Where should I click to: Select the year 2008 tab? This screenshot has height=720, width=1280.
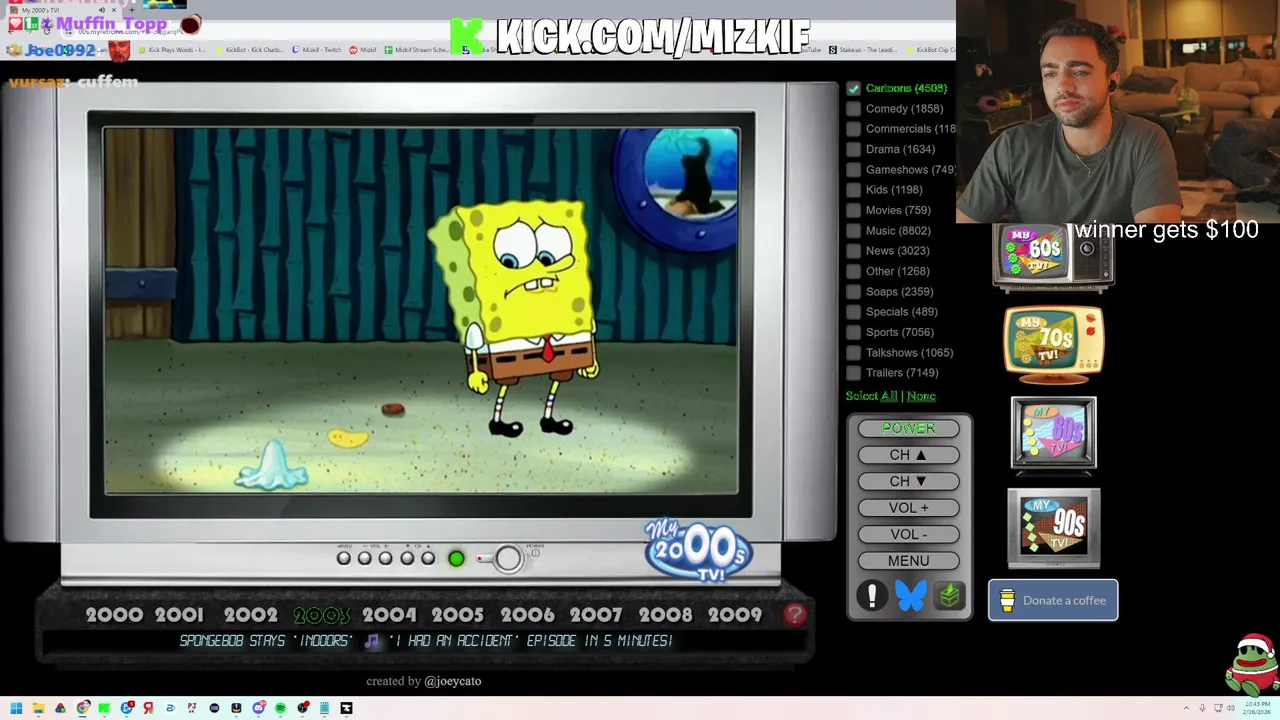tap(665, 615)
